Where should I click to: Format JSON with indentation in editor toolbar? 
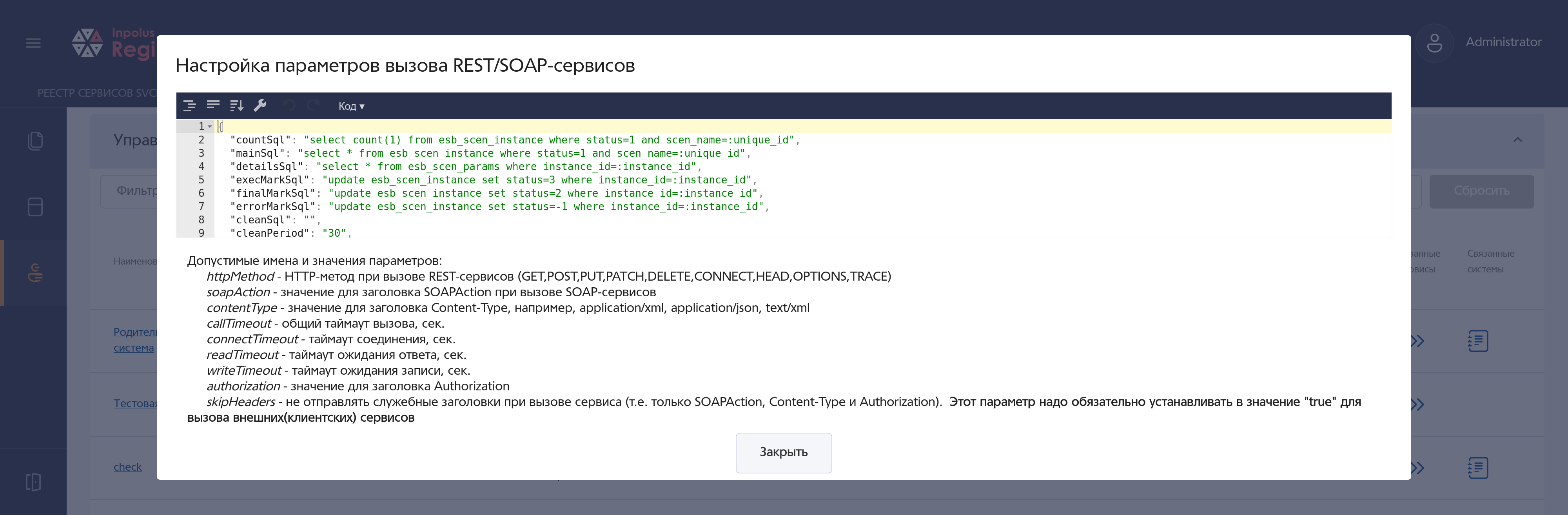point(189,106)
